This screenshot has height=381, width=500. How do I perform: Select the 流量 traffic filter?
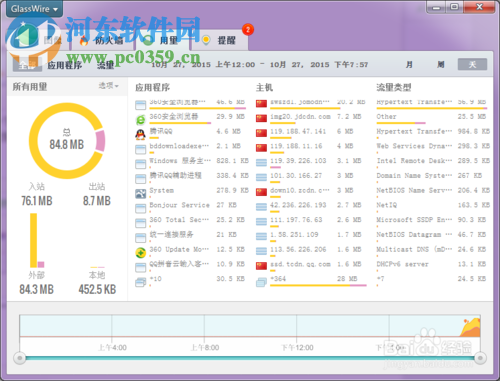105,65
